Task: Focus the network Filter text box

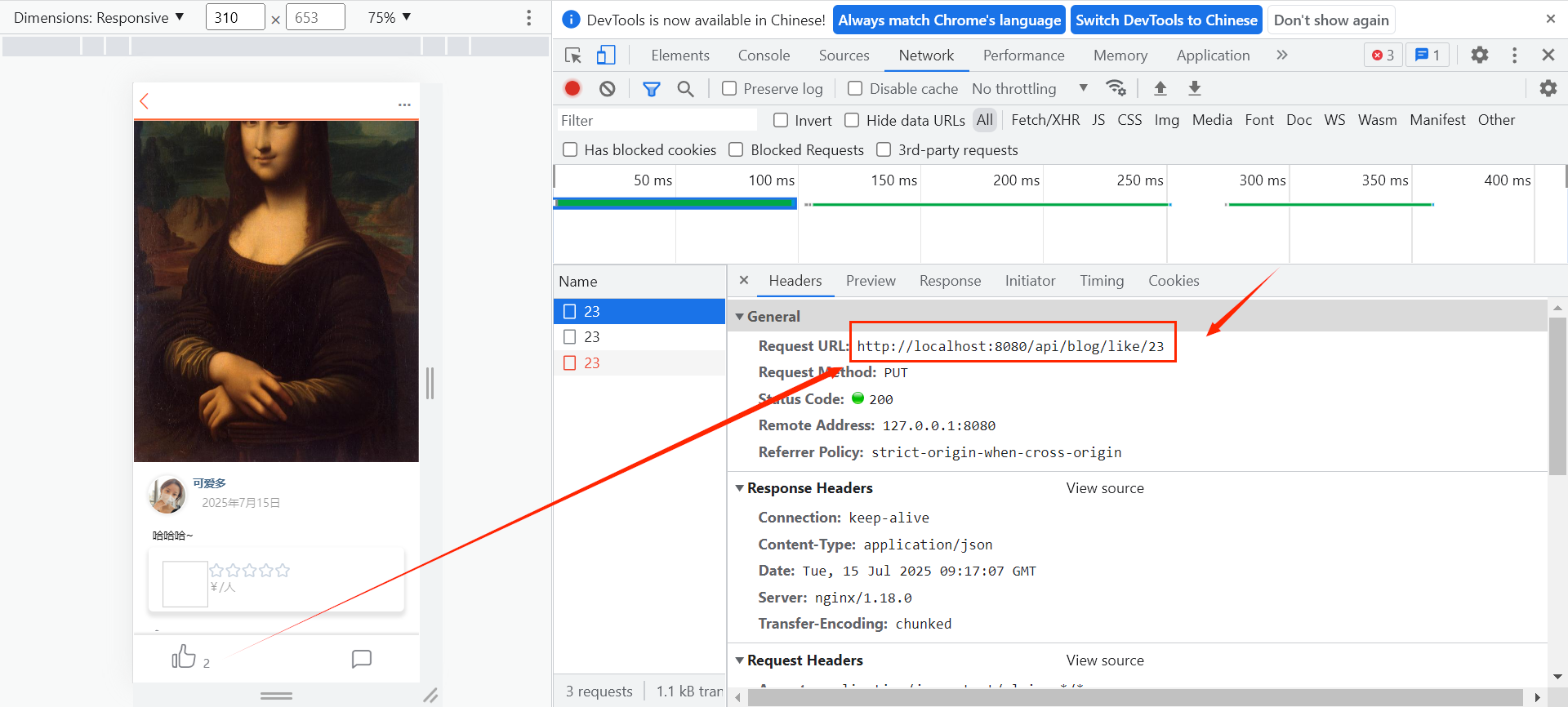Action: click(x=657, y=120)
